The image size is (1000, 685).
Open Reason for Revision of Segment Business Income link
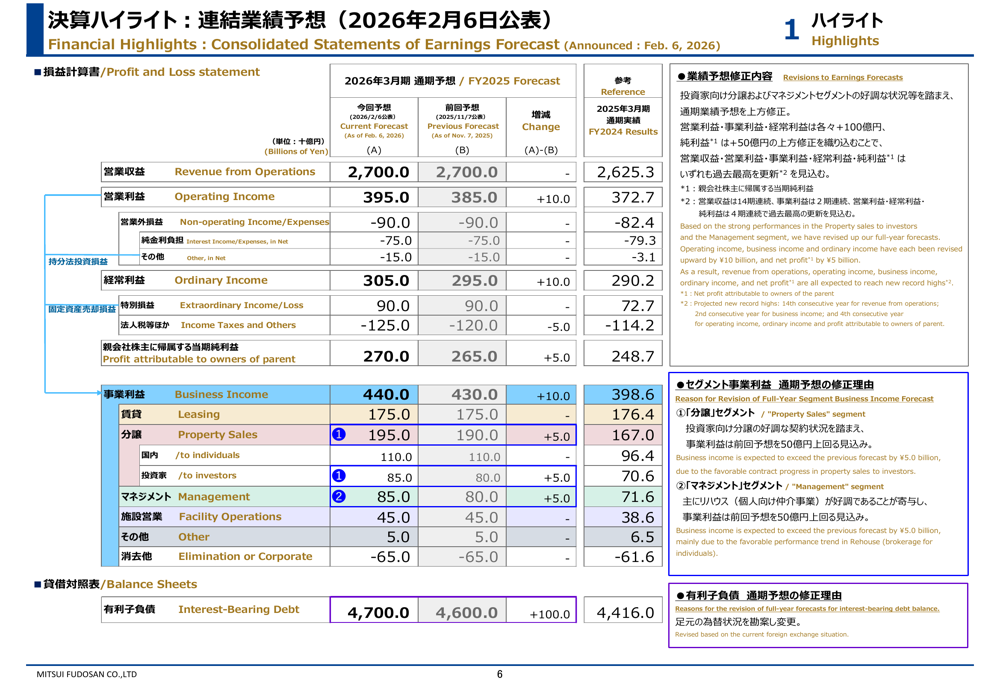pos(804,399)
